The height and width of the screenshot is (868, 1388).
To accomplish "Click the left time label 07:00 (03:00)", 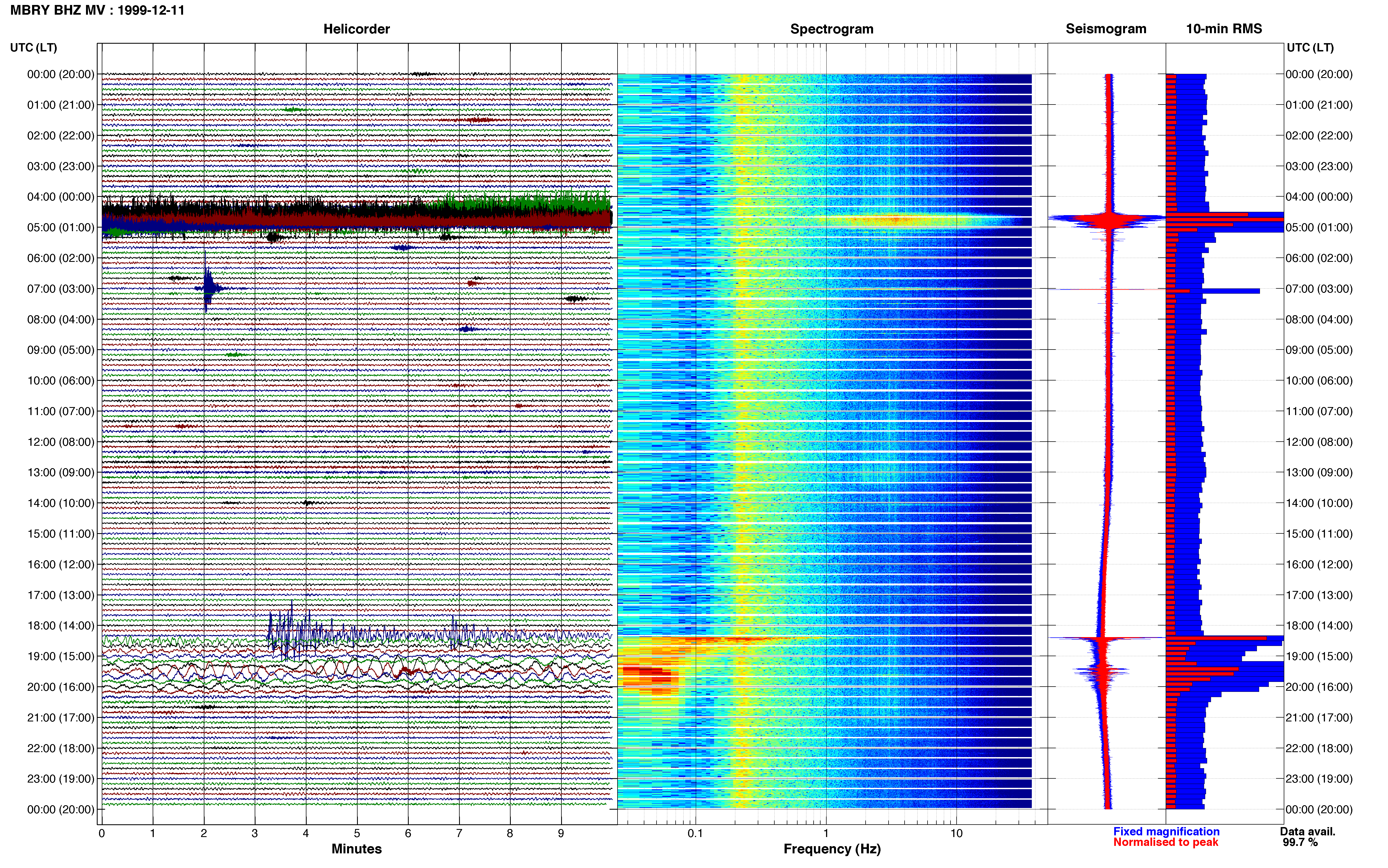I will 61,289.
